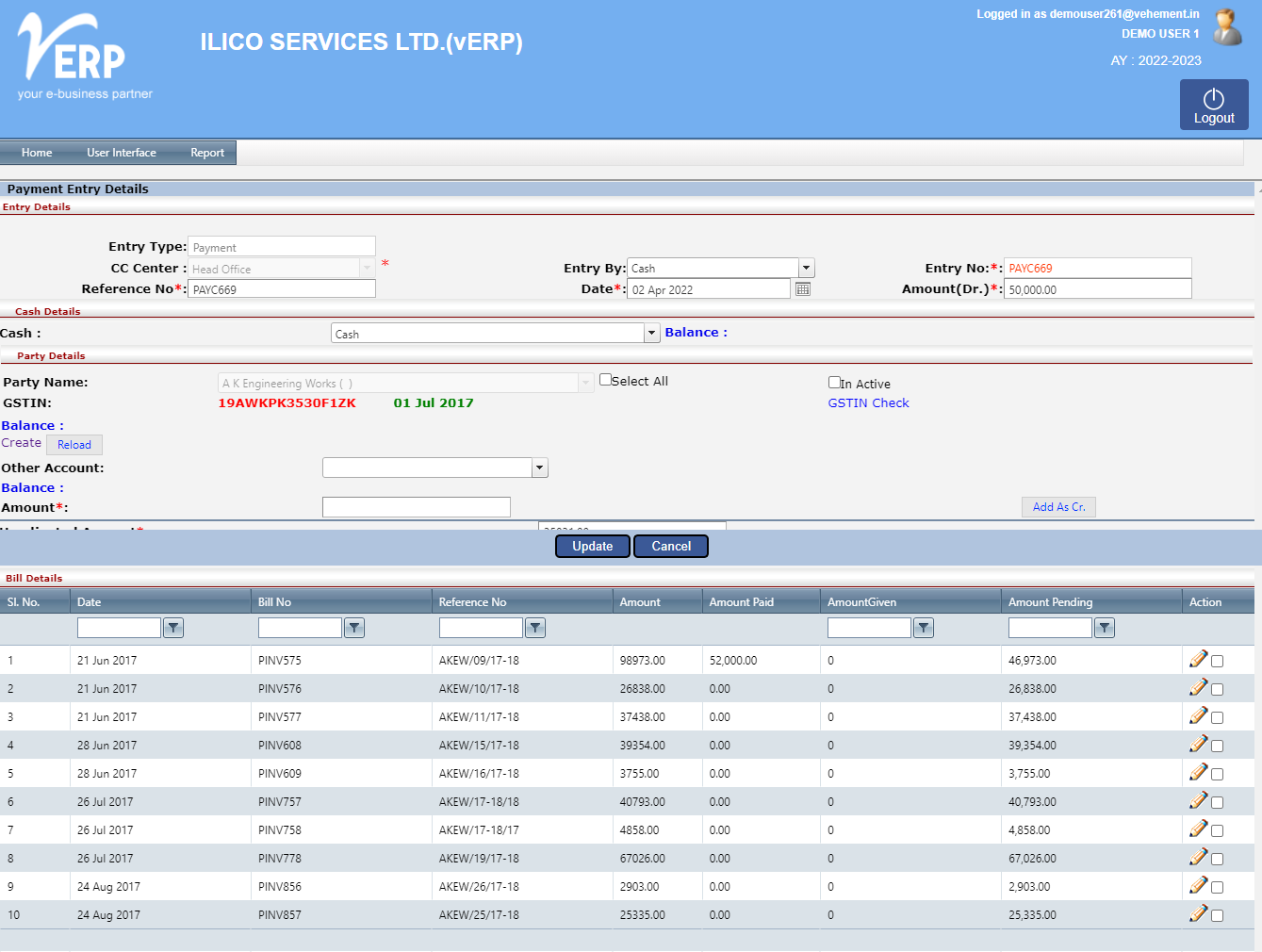Viewport: 1262px width, 952px height.
Task: Click the Reference No input field
Action: point(282,289)
